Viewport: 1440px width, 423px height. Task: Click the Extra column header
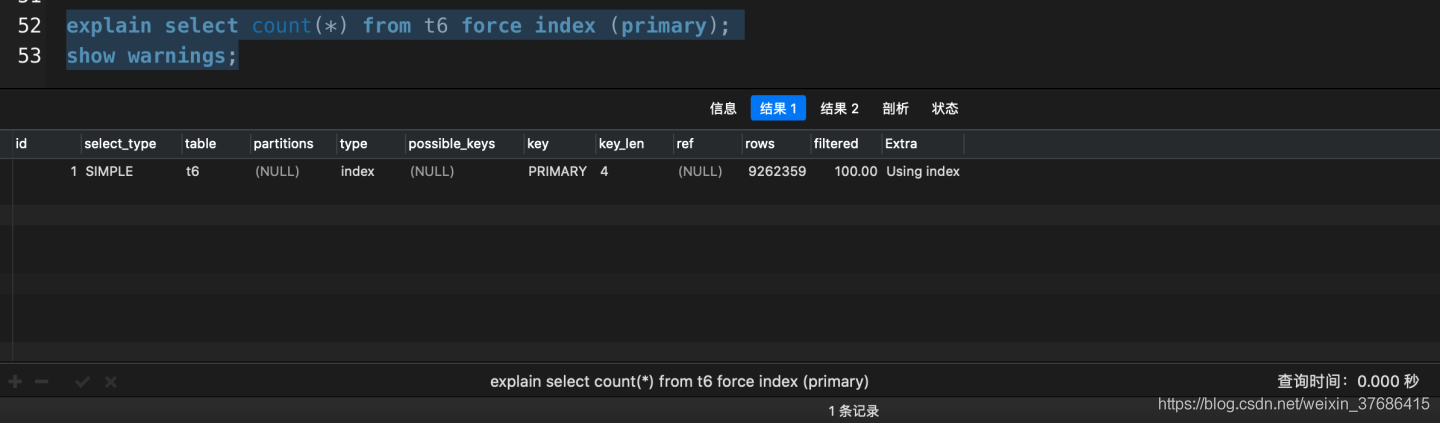901,144
